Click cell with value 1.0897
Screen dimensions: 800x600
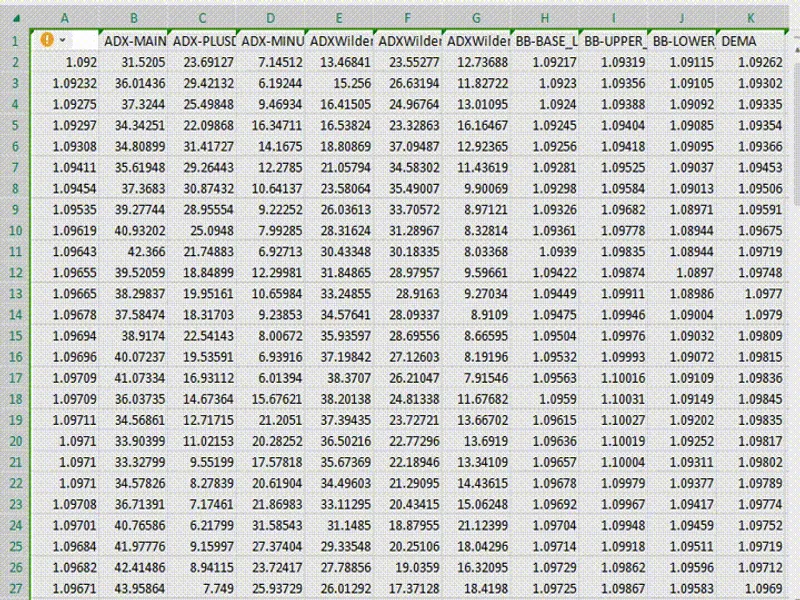682,273
